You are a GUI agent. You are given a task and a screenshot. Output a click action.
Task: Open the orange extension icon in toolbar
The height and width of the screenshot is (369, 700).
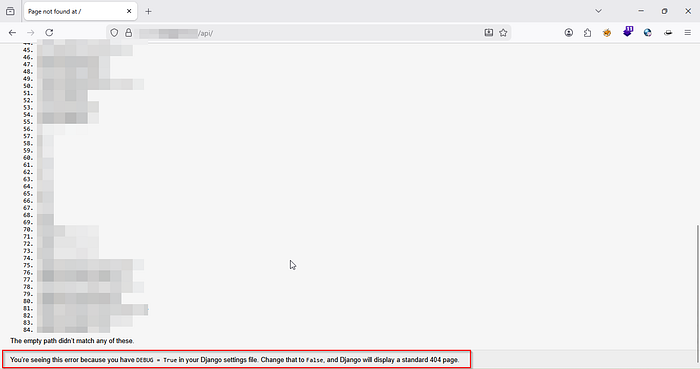(607, 33)
